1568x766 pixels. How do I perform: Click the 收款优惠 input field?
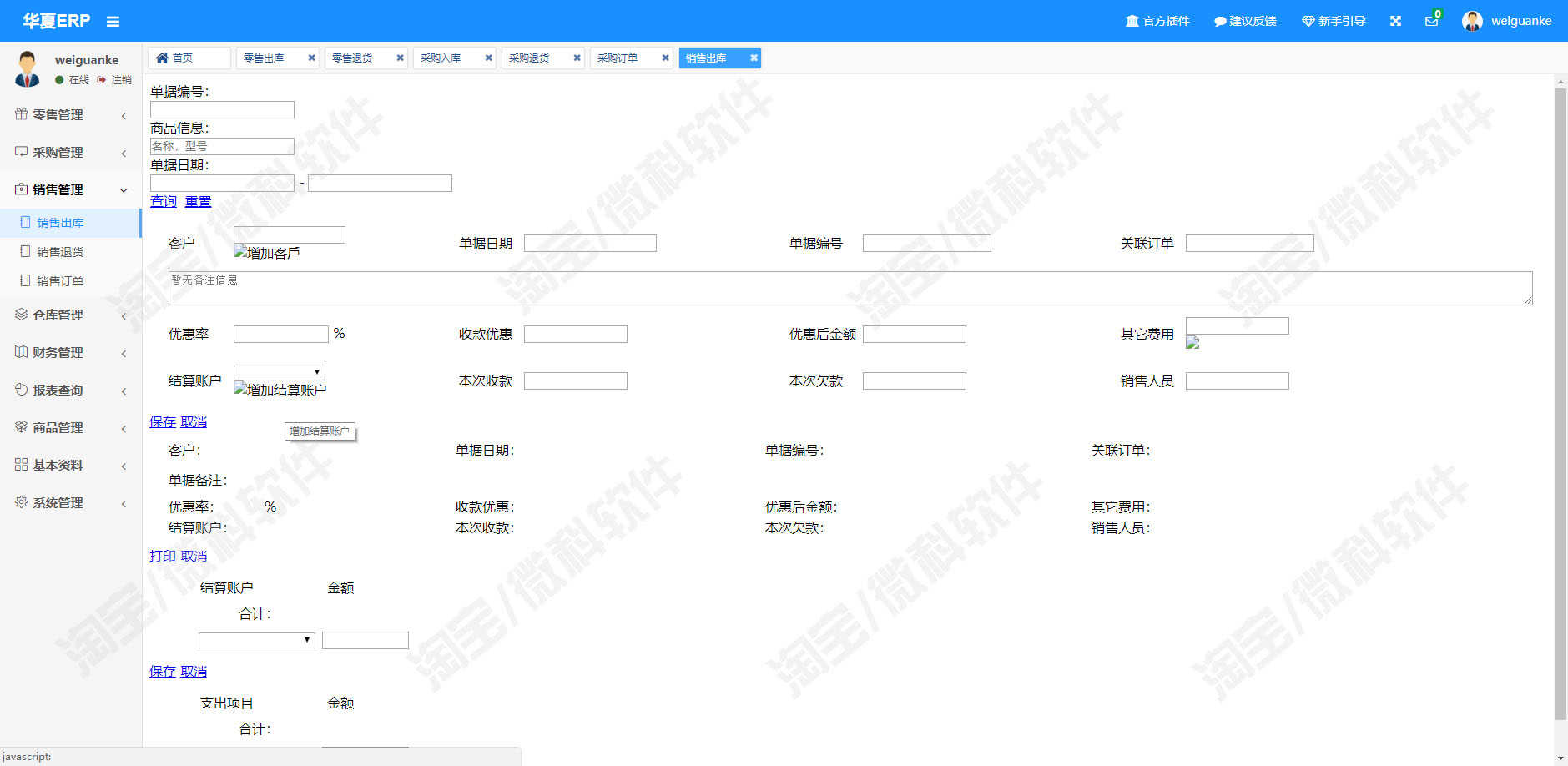tap(576, 334)
